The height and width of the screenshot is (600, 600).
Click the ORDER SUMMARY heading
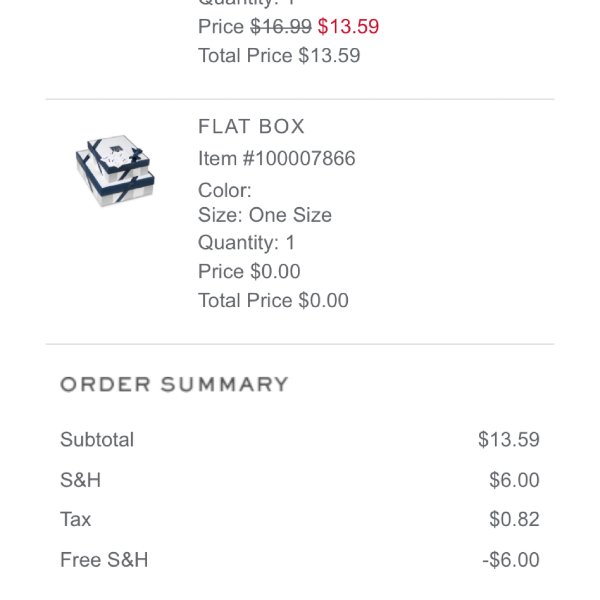[174, 384]
